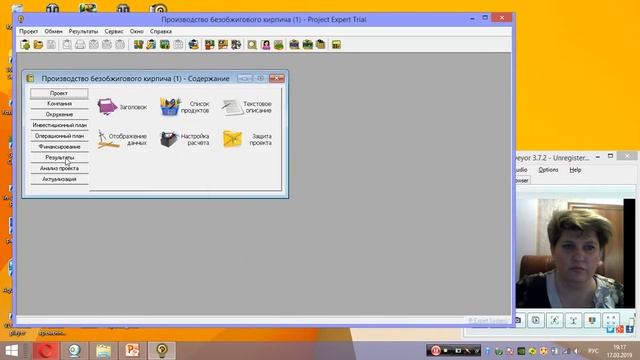Select the Операционный план tab
640x360 pixels.
pyautogui.click(x=59, y=136)
